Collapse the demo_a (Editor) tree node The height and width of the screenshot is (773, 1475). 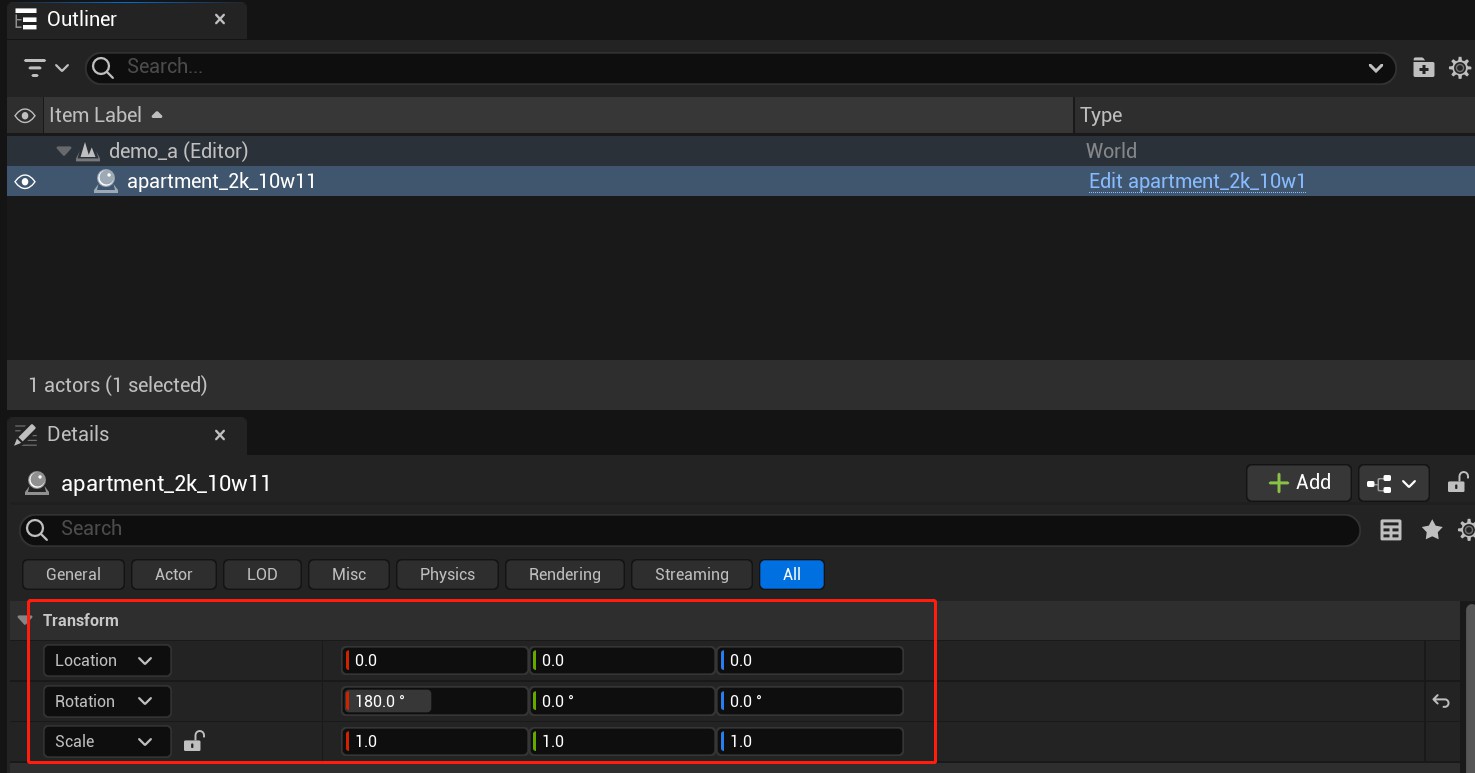pyautogui.click(x=64, y=151)
